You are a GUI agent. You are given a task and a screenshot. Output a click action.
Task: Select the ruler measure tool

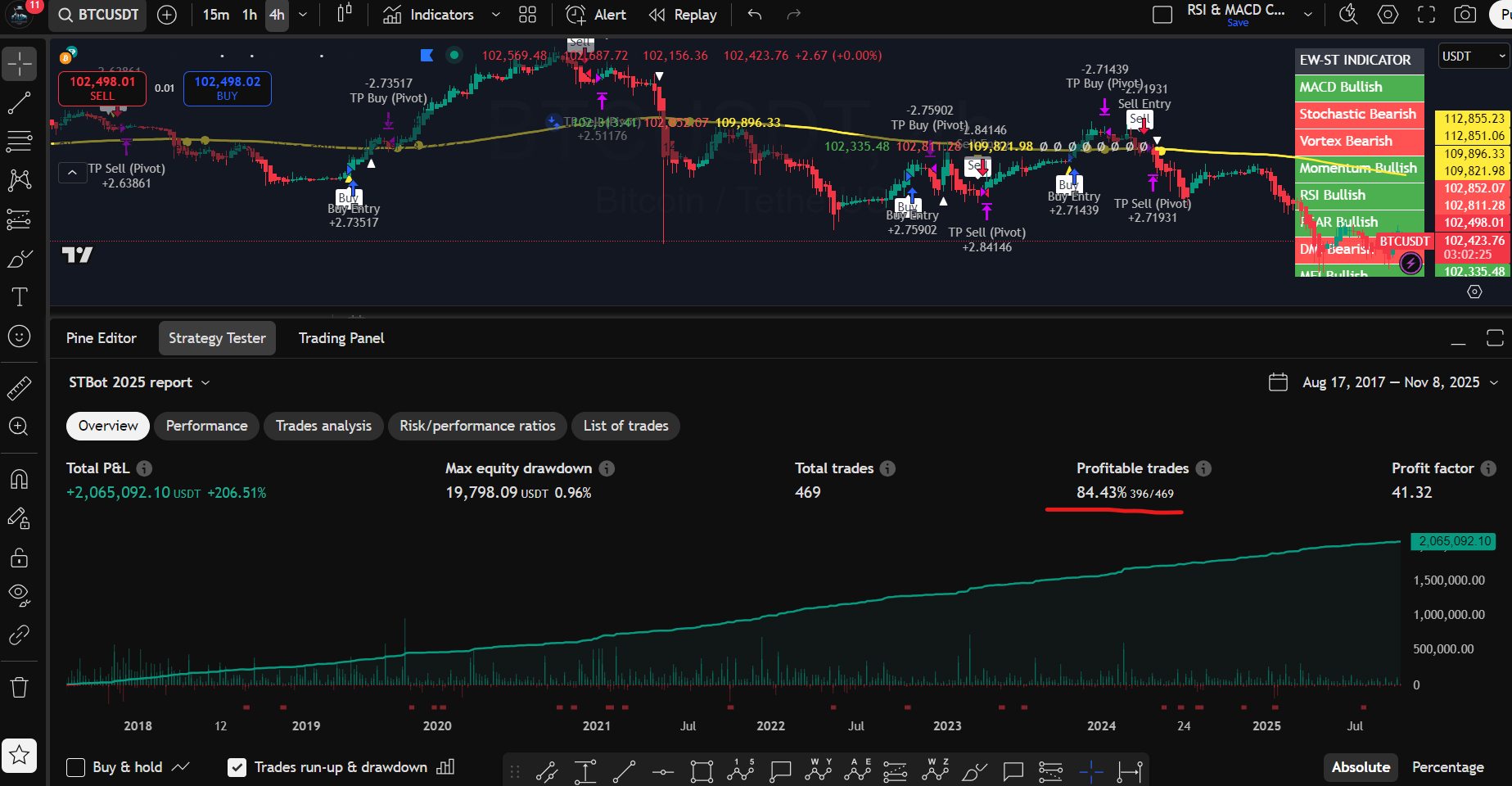(20, 388)
